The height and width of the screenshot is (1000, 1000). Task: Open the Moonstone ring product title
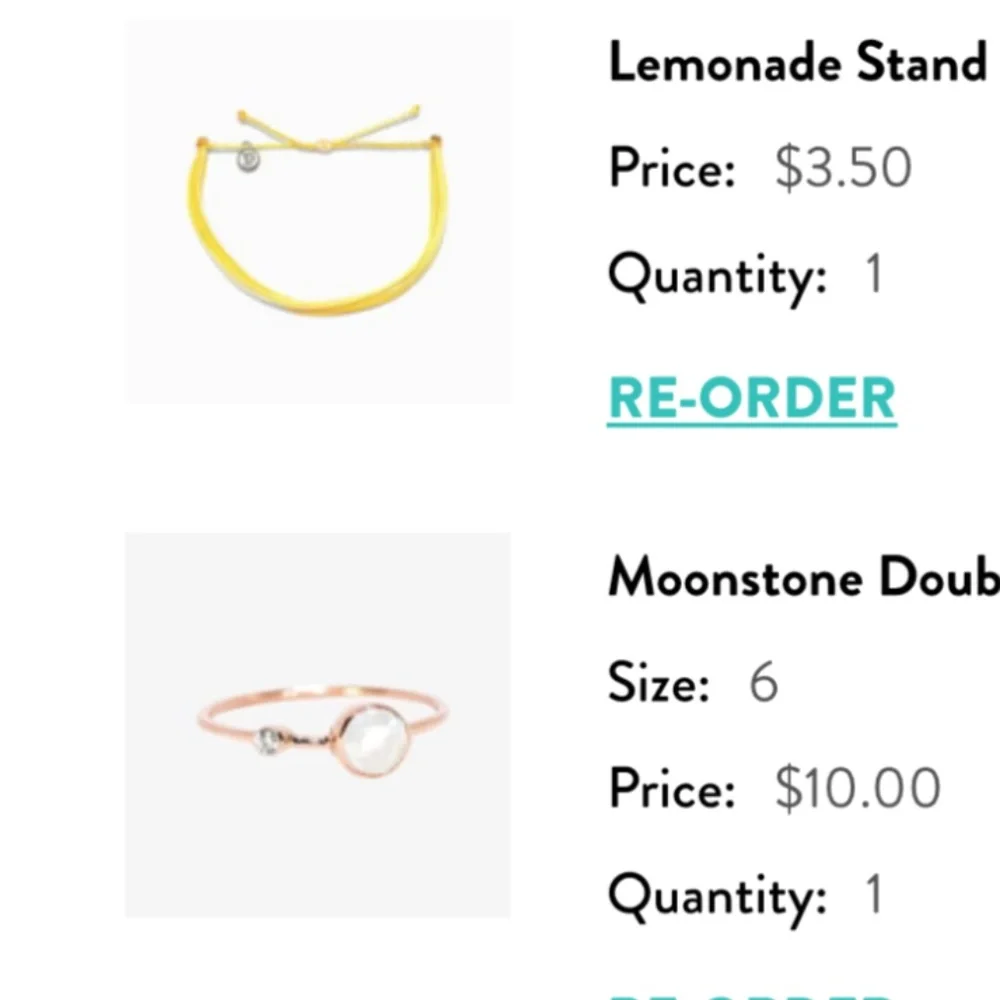pyautogui.click(x=803, y=578)
